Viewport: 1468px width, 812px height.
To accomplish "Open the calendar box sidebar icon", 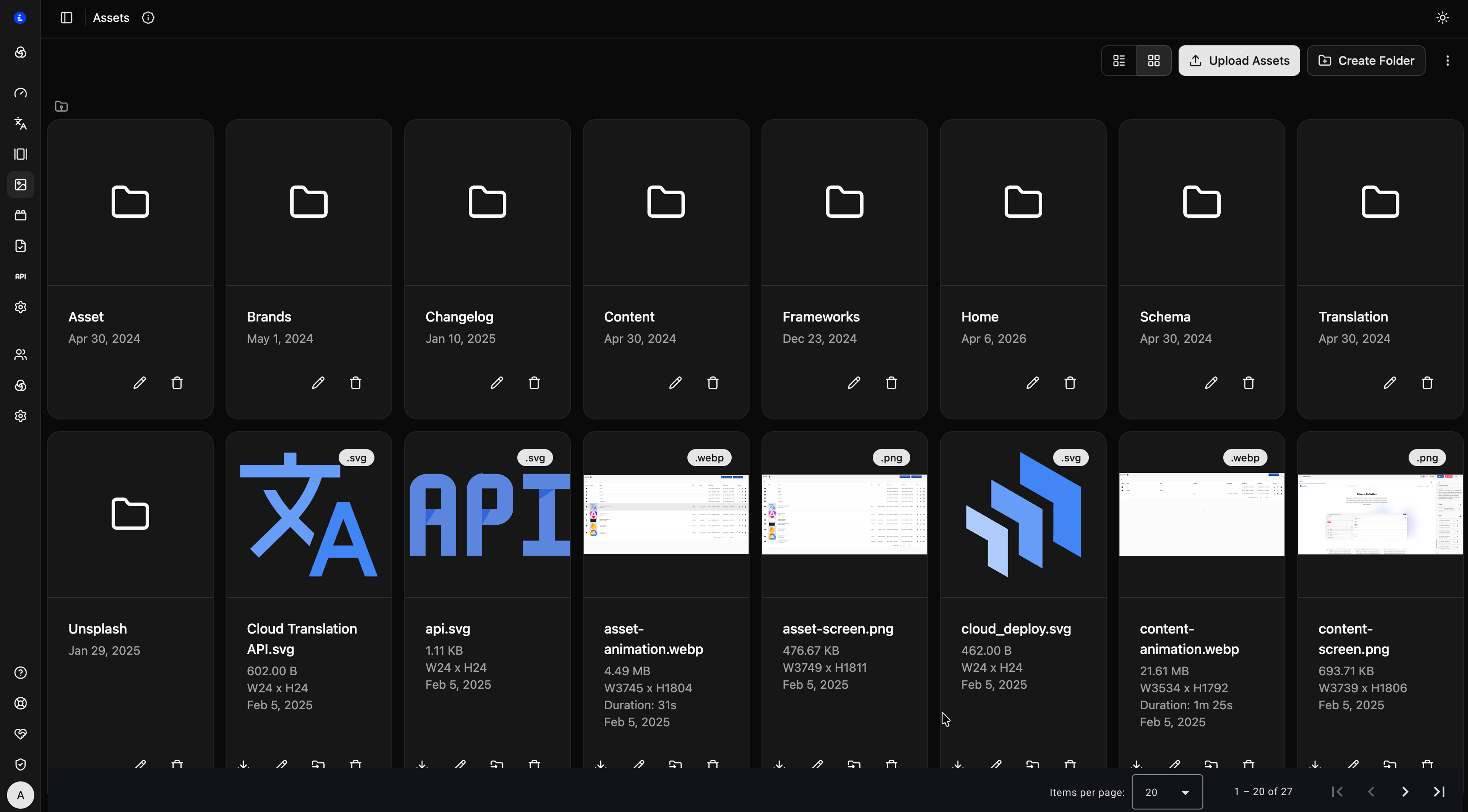I will [x=21, y=215].
